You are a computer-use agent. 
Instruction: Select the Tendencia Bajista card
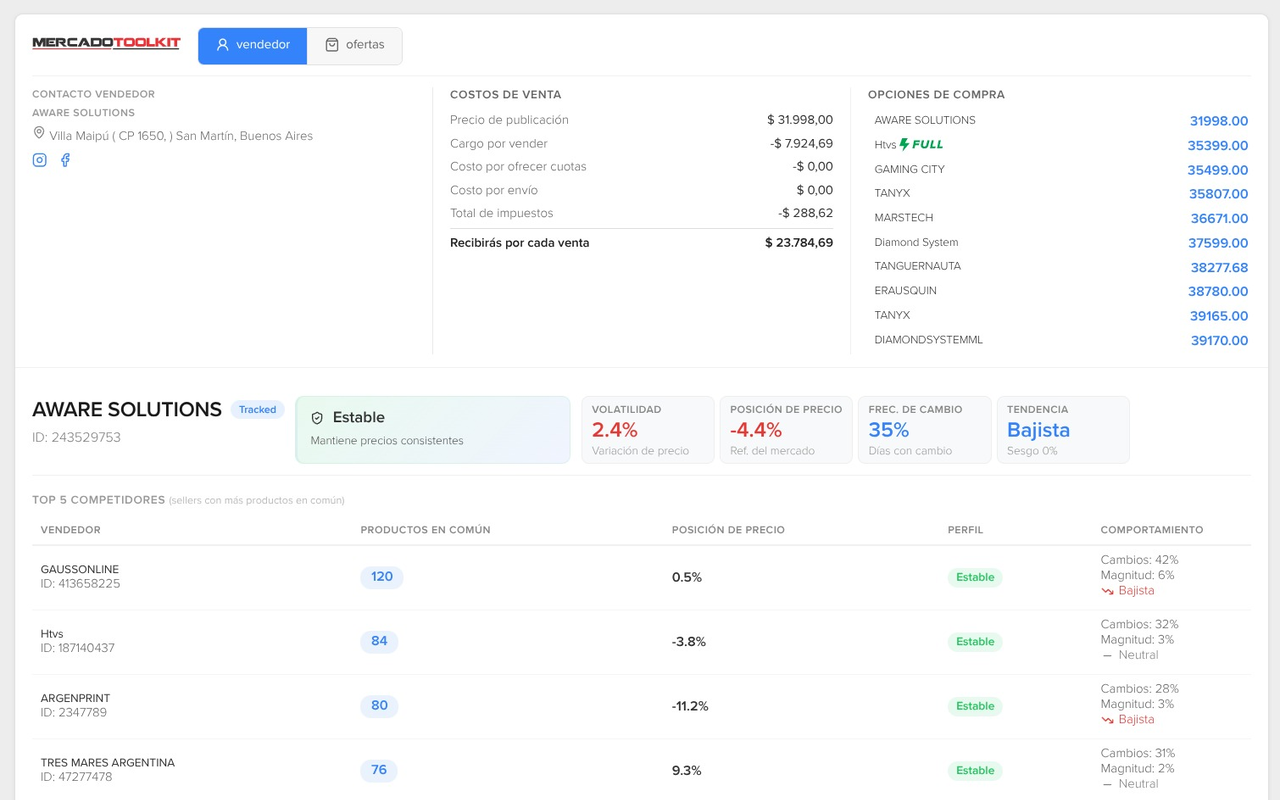[1063, 430]
